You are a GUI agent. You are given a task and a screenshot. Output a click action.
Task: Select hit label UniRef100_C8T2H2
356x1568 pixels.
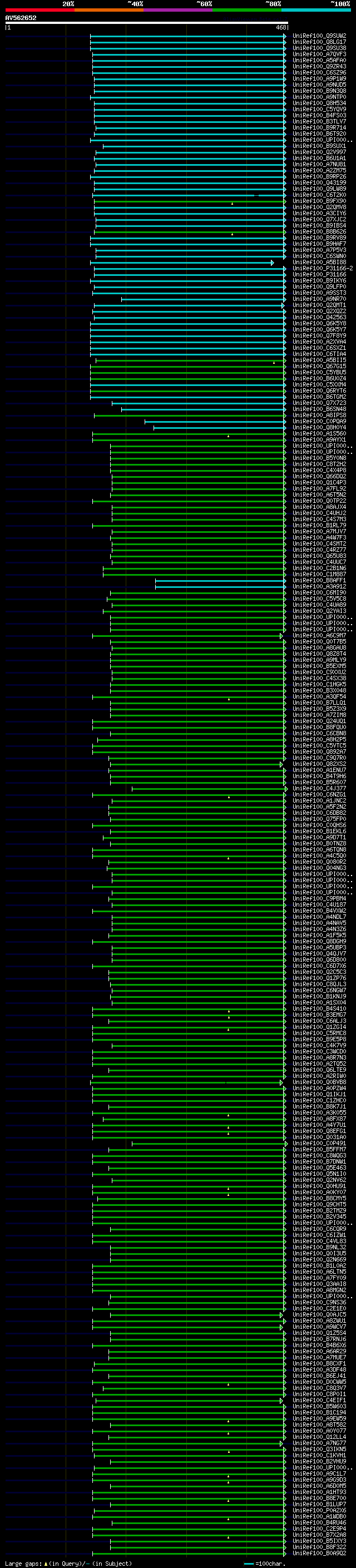pos(319,464)
